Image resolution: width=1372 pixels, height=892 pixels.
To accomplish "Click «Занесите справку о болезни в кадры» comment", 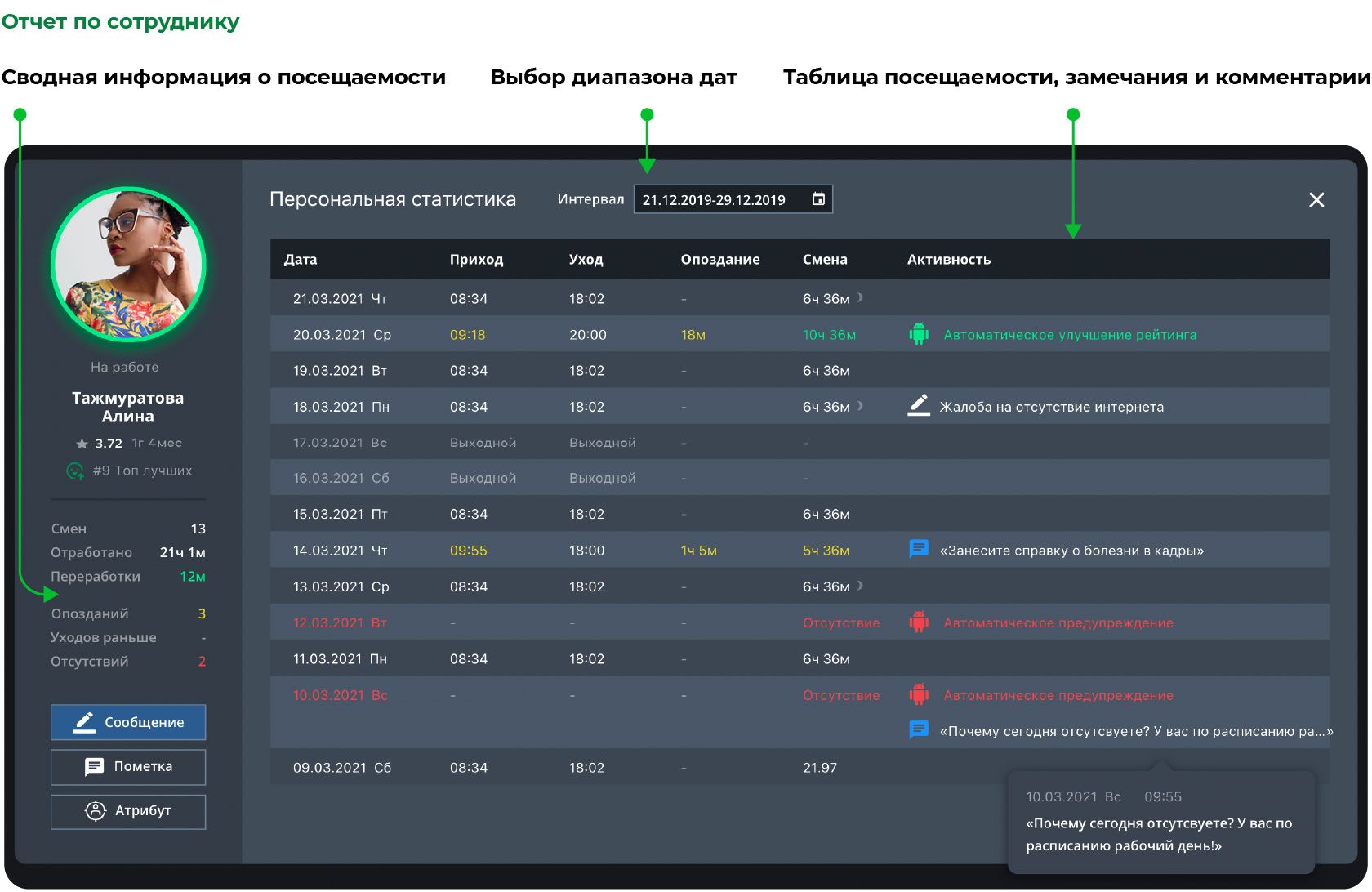I will pyautogui.click(x=1071, y=551).
